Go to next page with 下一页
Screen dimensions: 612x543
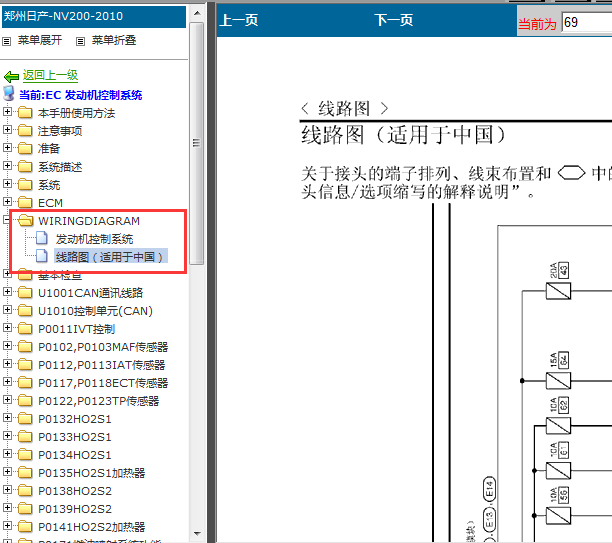393,20
